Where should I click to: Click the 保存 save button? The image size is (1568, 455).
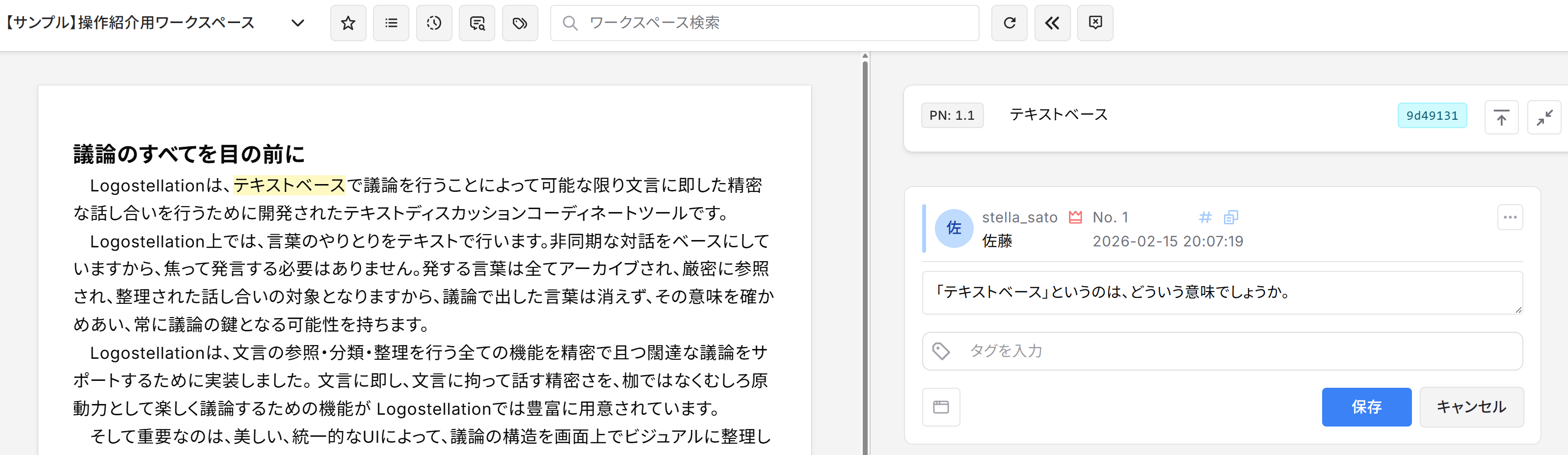click(1366, 407)
